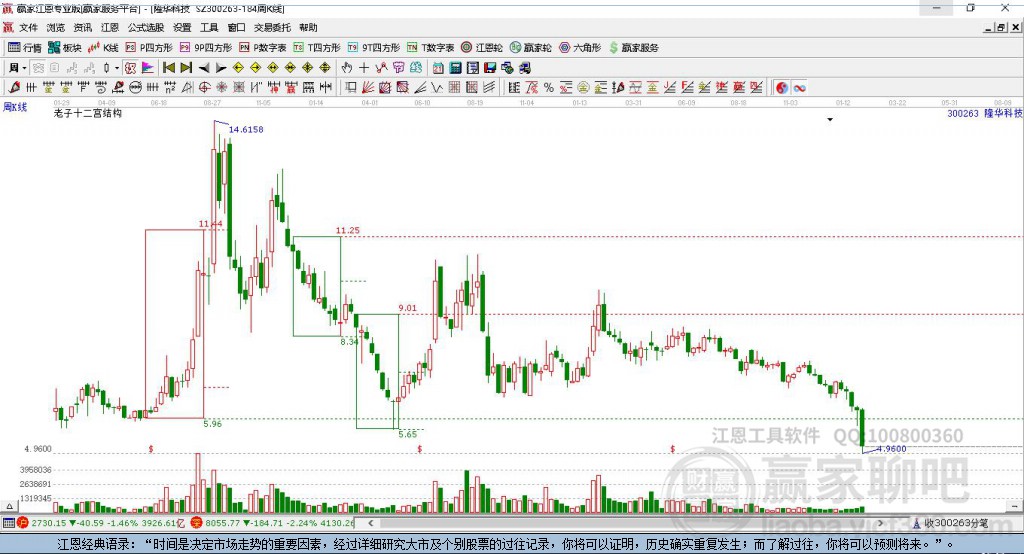Click the black left arrow icon
Screen dimensions: 1024x554
pos(204,68)
